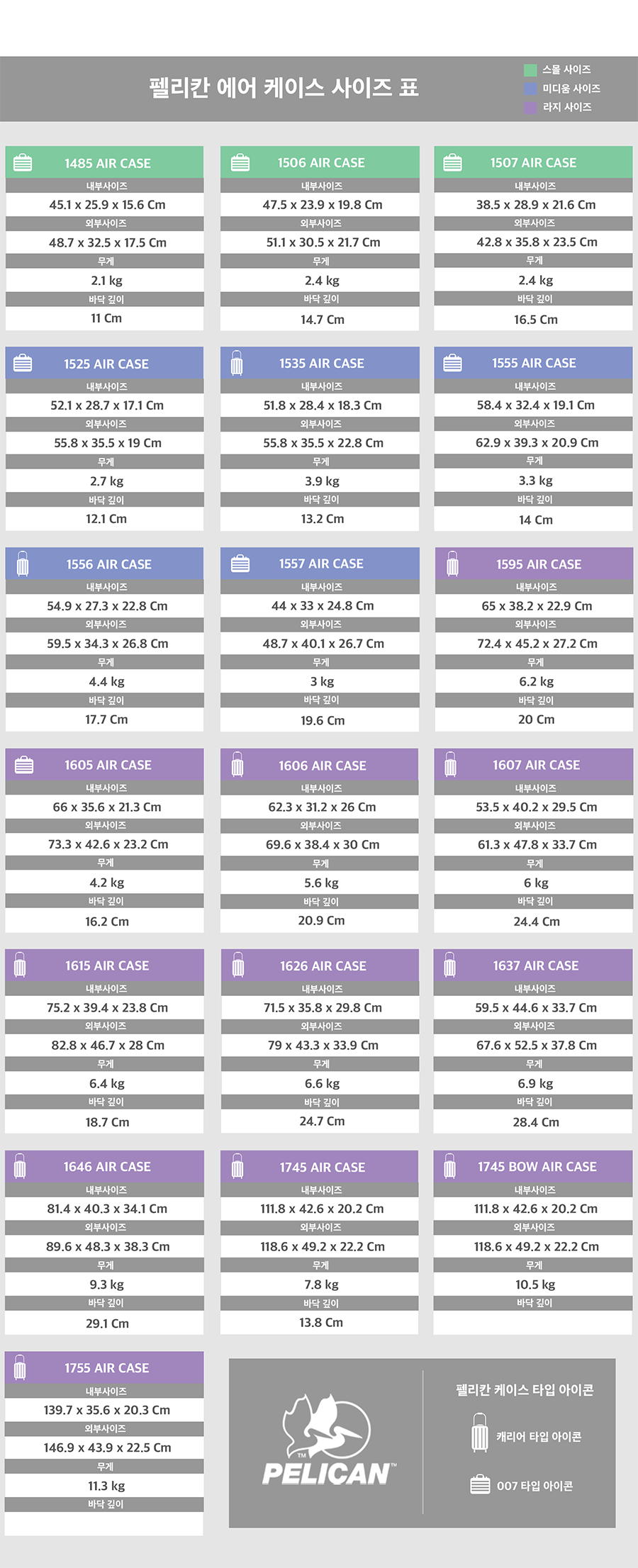Click the purple large size color swatch
638x1568 pixels.
pyautogui.click(x=530, y=108)
